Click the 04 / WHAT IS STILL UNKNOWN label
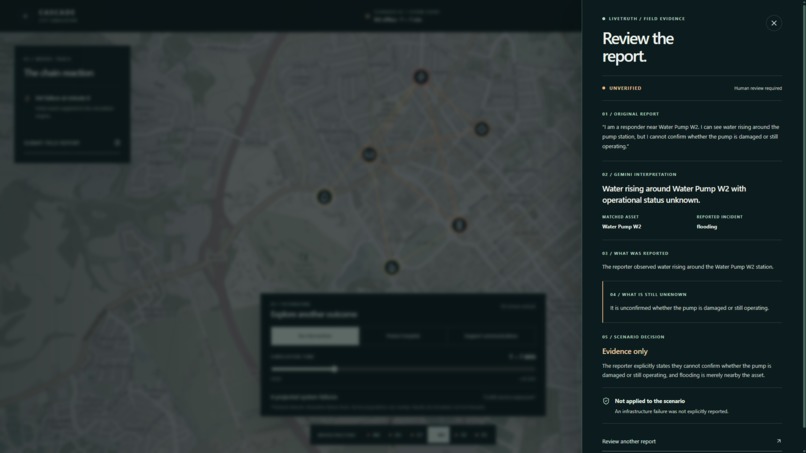Image resolution: width=806 pixels, height=453 pixels. pyautogui.click(x=648, y=295)
